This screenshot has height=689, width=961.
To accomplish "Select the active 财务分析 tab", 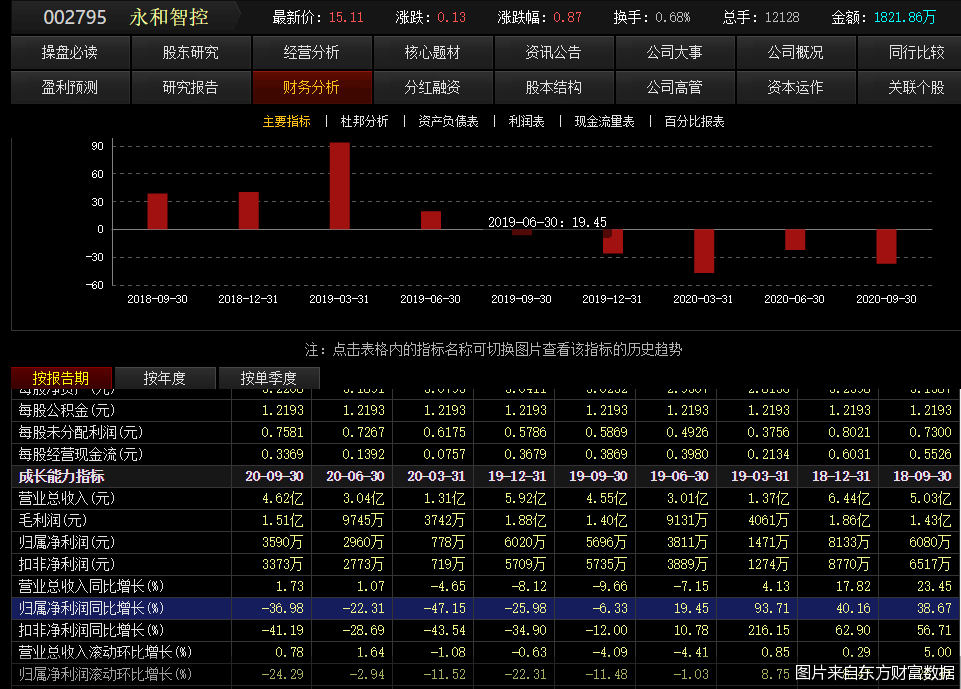I will coord(311,88).
